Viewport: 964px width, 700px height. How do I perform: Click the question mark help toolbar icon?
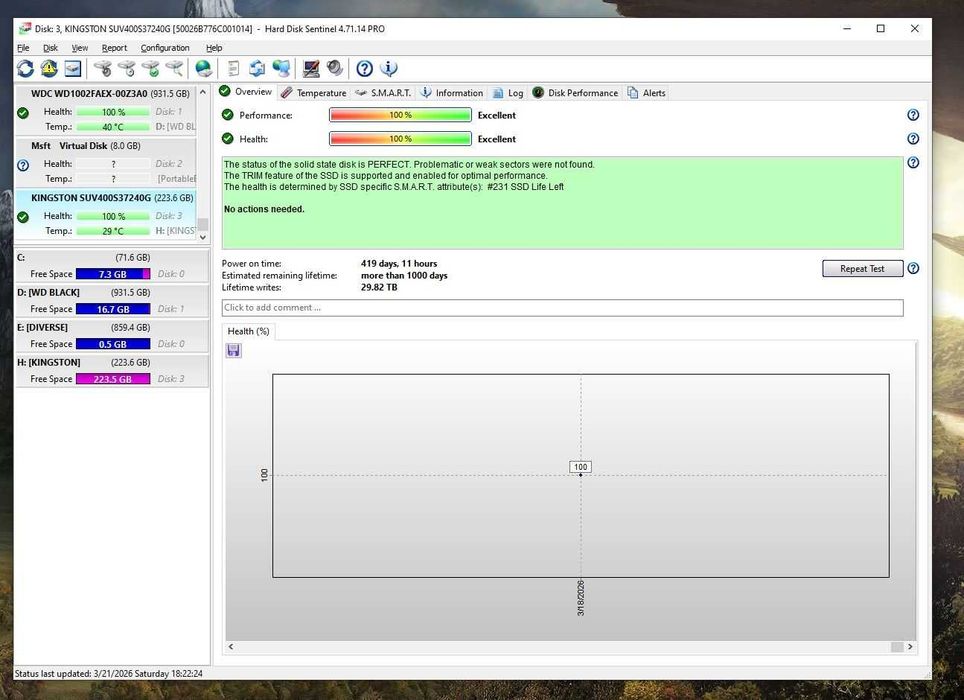(x=365, y=68)
